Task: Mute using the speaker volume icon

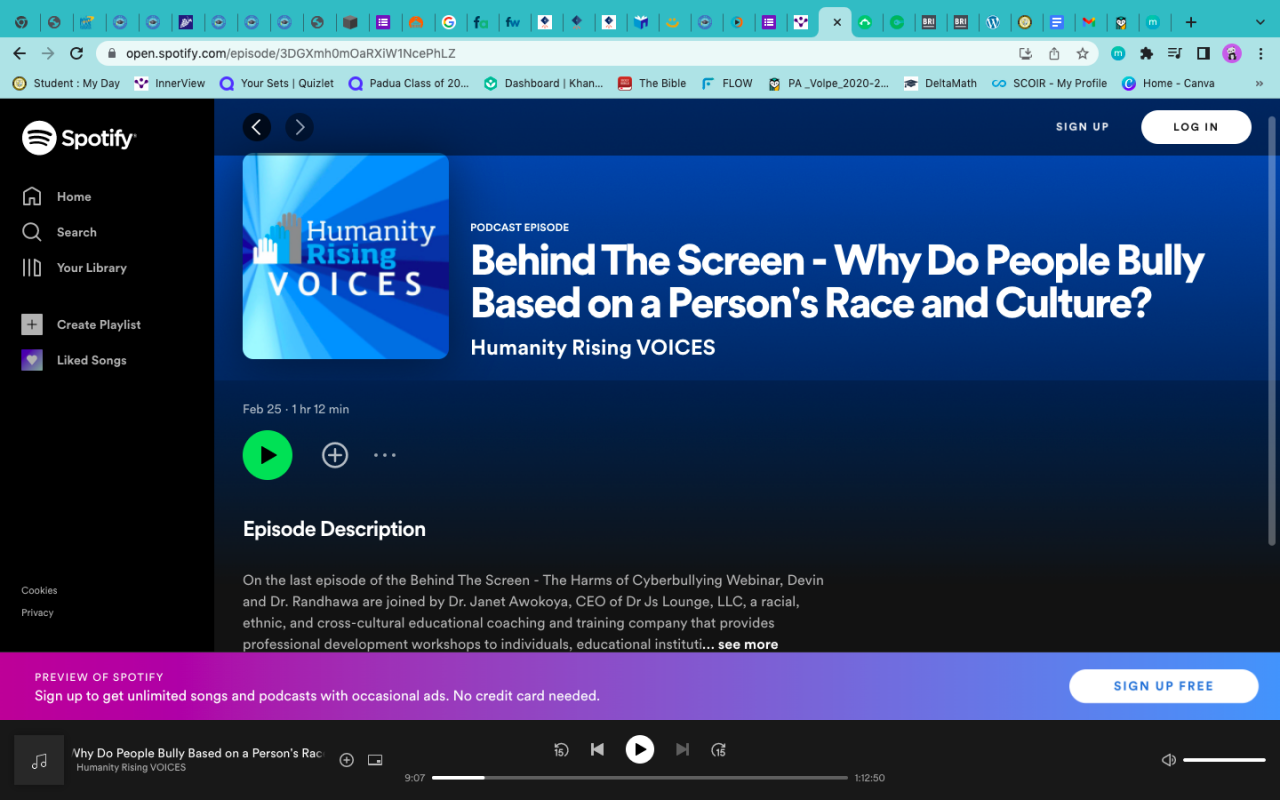Action: tap(1168, 760)
